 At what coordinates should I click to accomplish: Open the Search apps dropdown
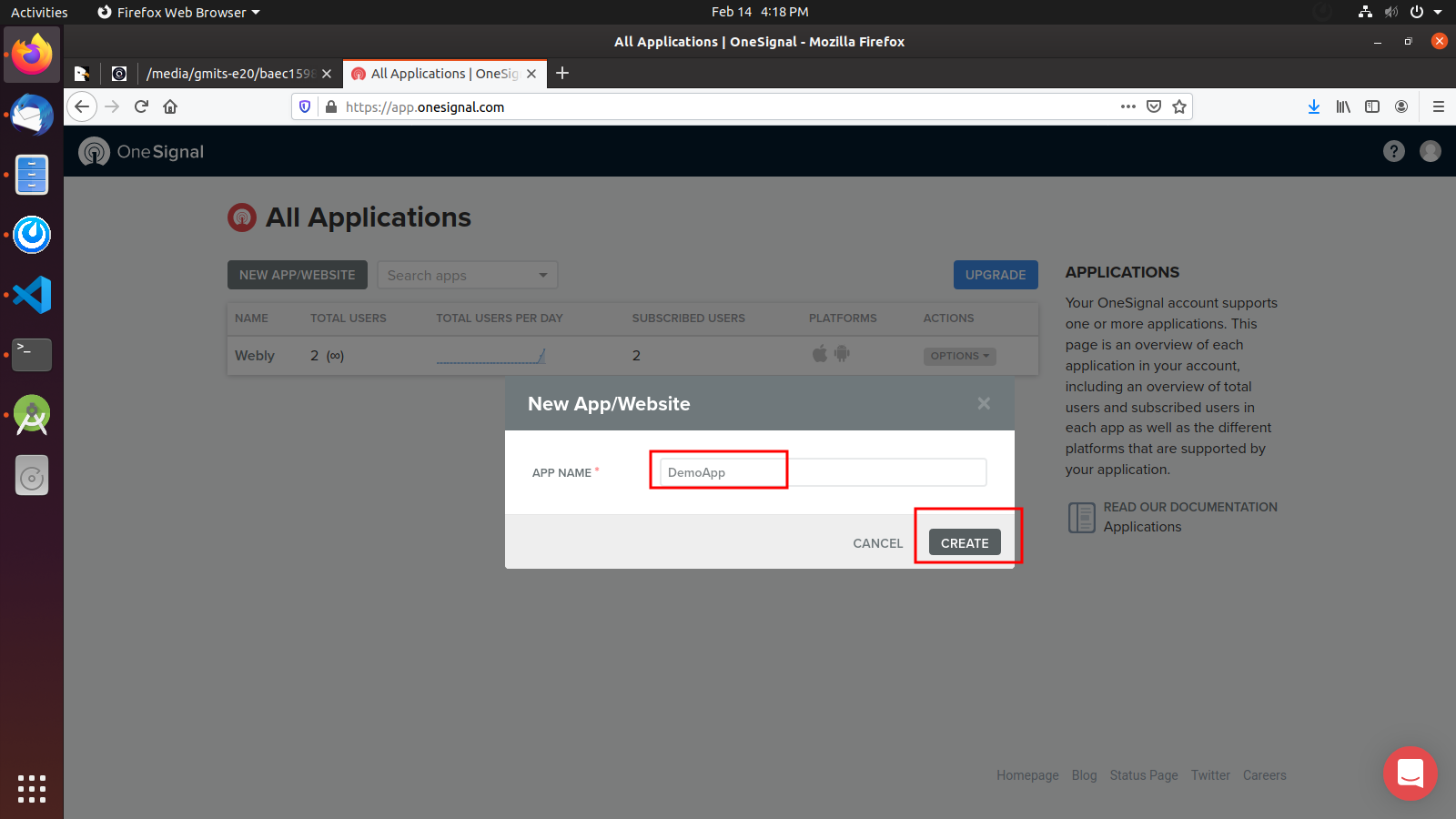tap(467, 275)
